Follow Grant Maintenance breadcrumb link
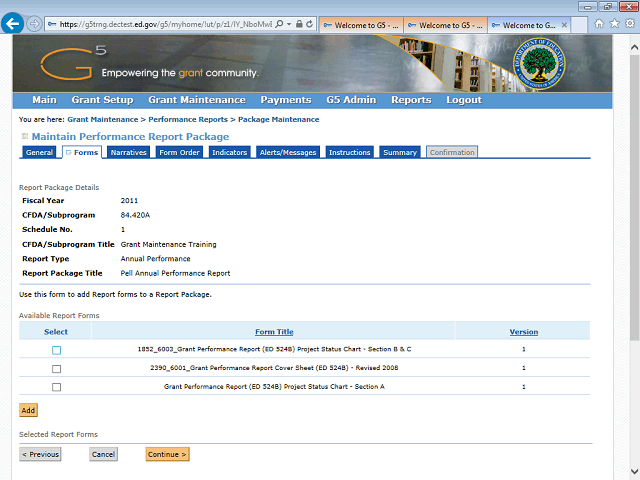Screen dimensions: 640x480 click(103, 120)
